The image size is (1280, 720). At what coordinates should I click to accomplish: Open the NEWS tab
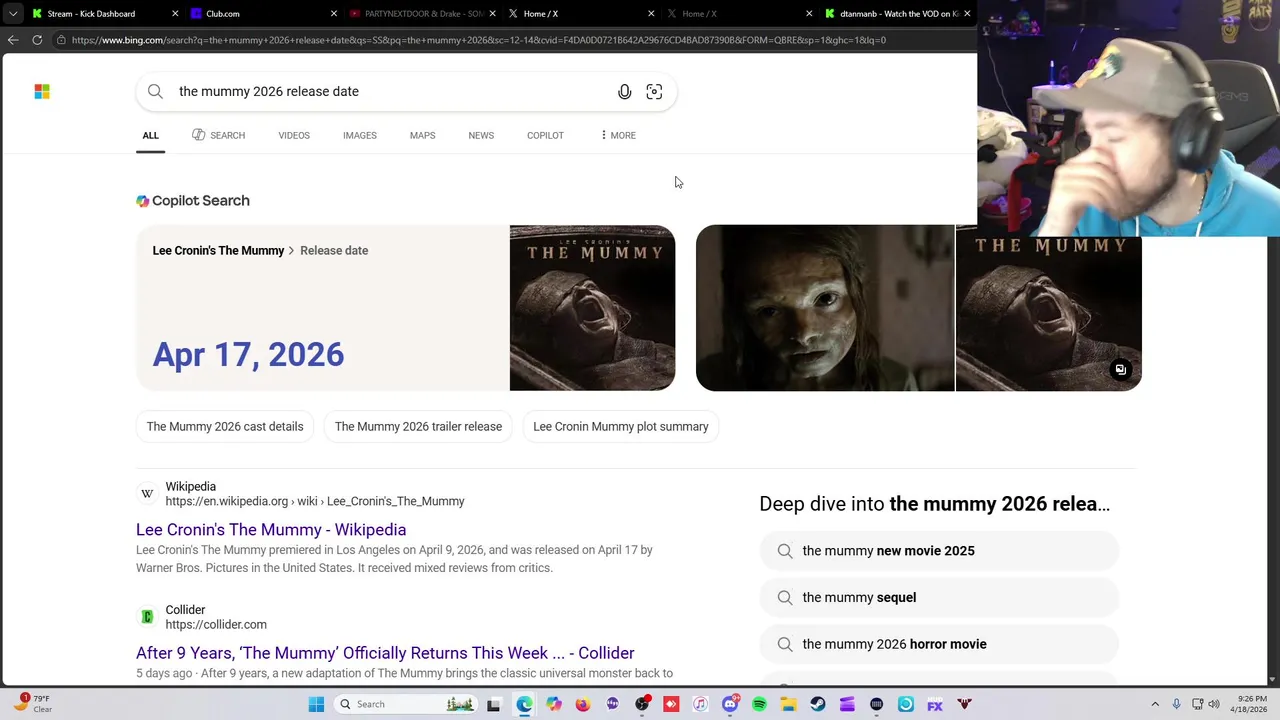coord(481,135)
